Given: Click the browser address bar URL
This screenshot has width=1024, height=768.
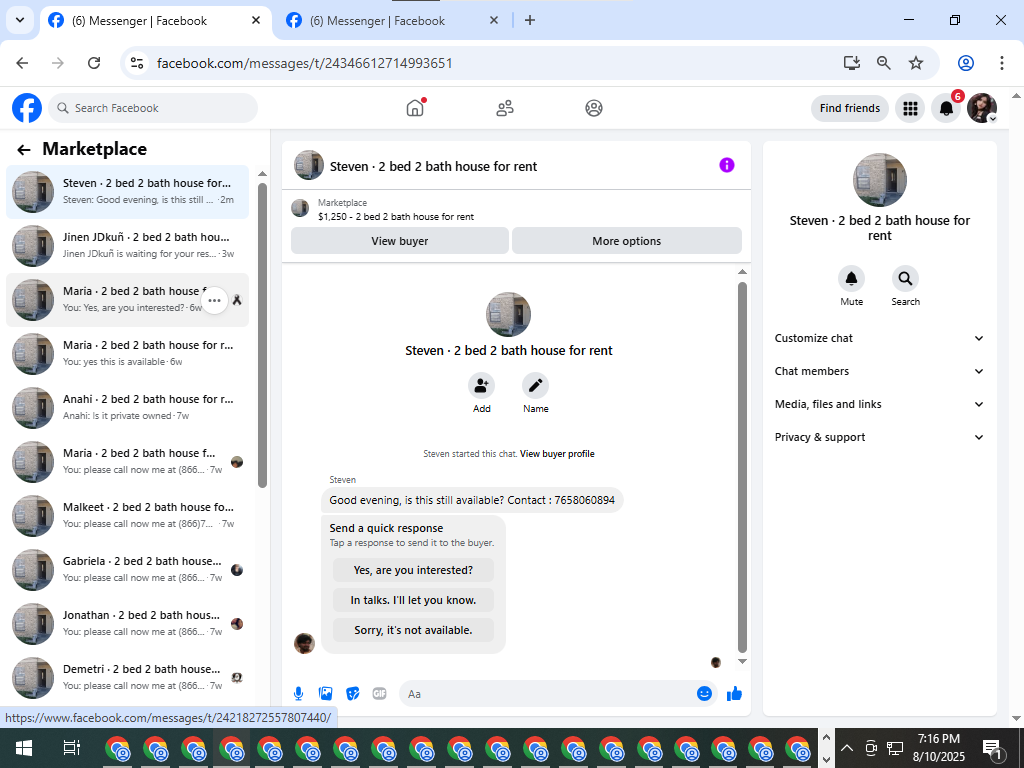Looking at the screenshot, I should [x=304, y=63].
